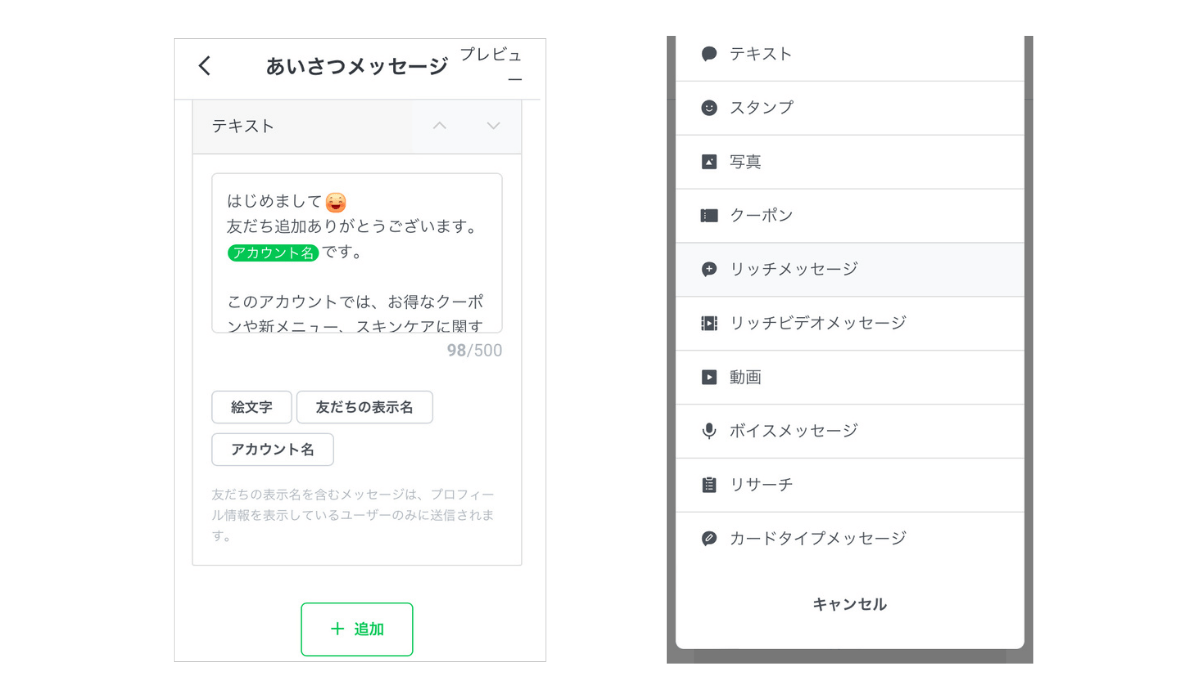Click the スタンプ smiley icon

pyautogui.click(x=709, y=108)
